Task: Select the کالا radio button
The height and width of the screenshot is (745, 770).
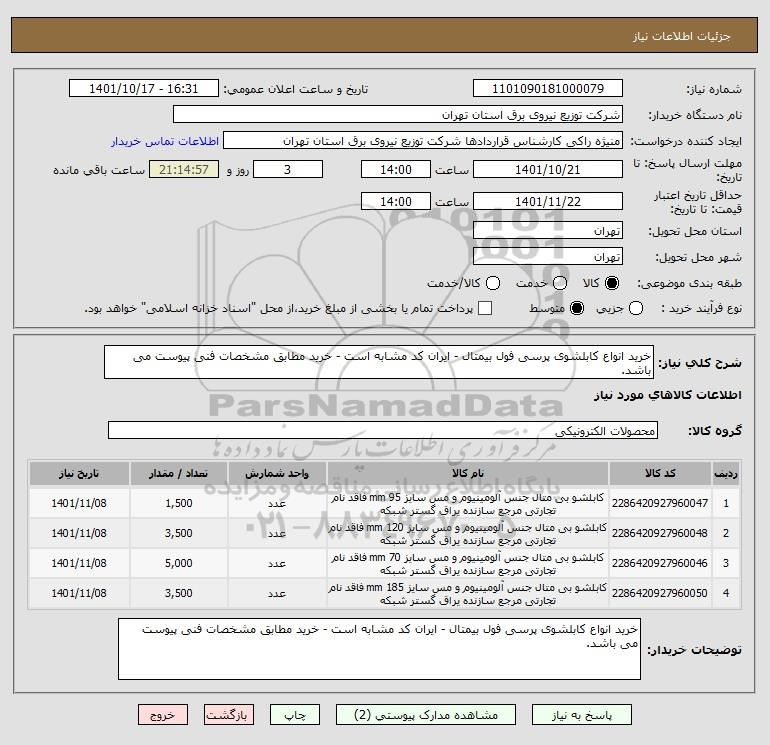Action: pyautogui.click(x=612, y=283)
